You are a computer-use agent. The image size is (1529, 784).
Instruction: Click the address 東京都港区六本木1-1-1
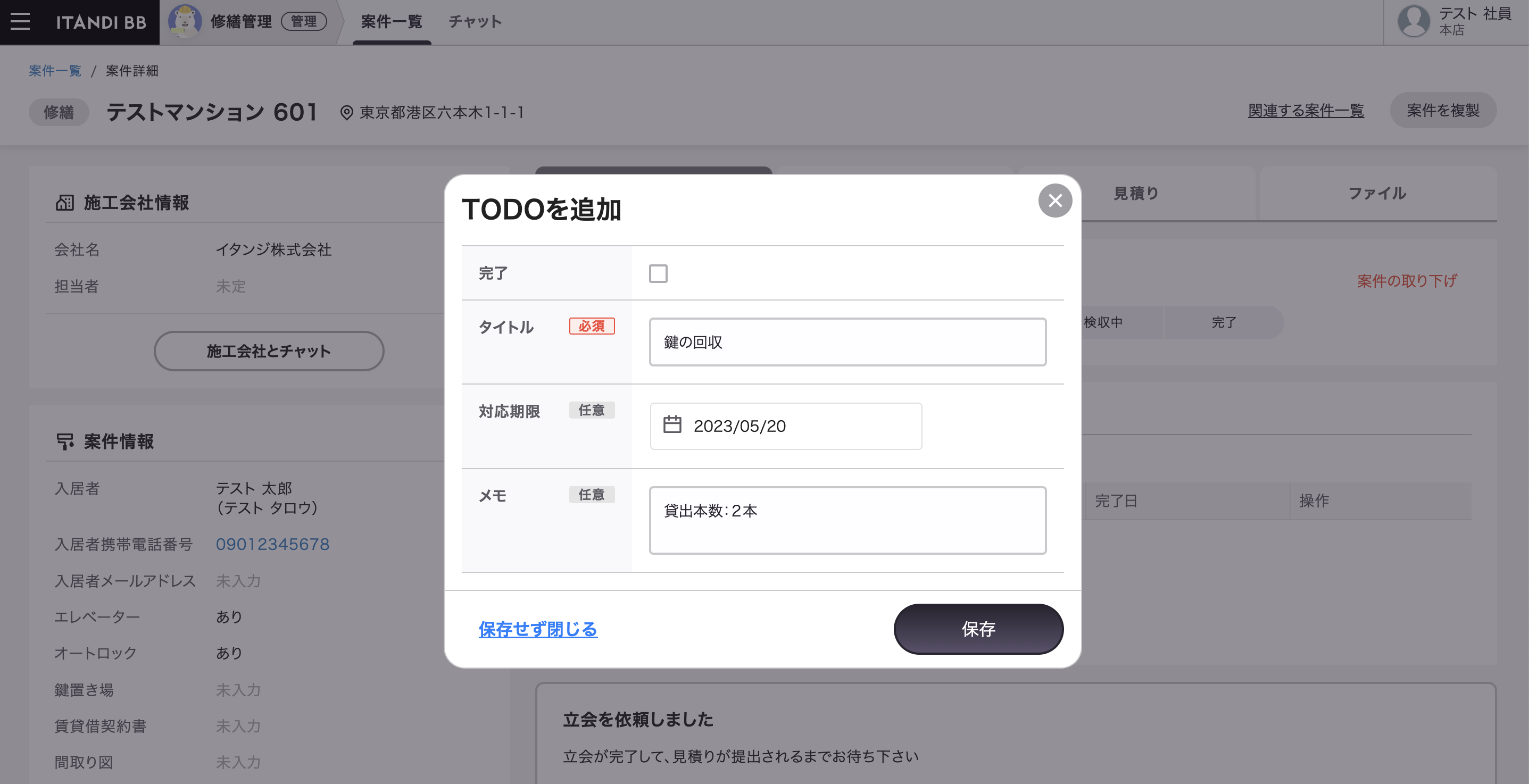pos(442,113)
